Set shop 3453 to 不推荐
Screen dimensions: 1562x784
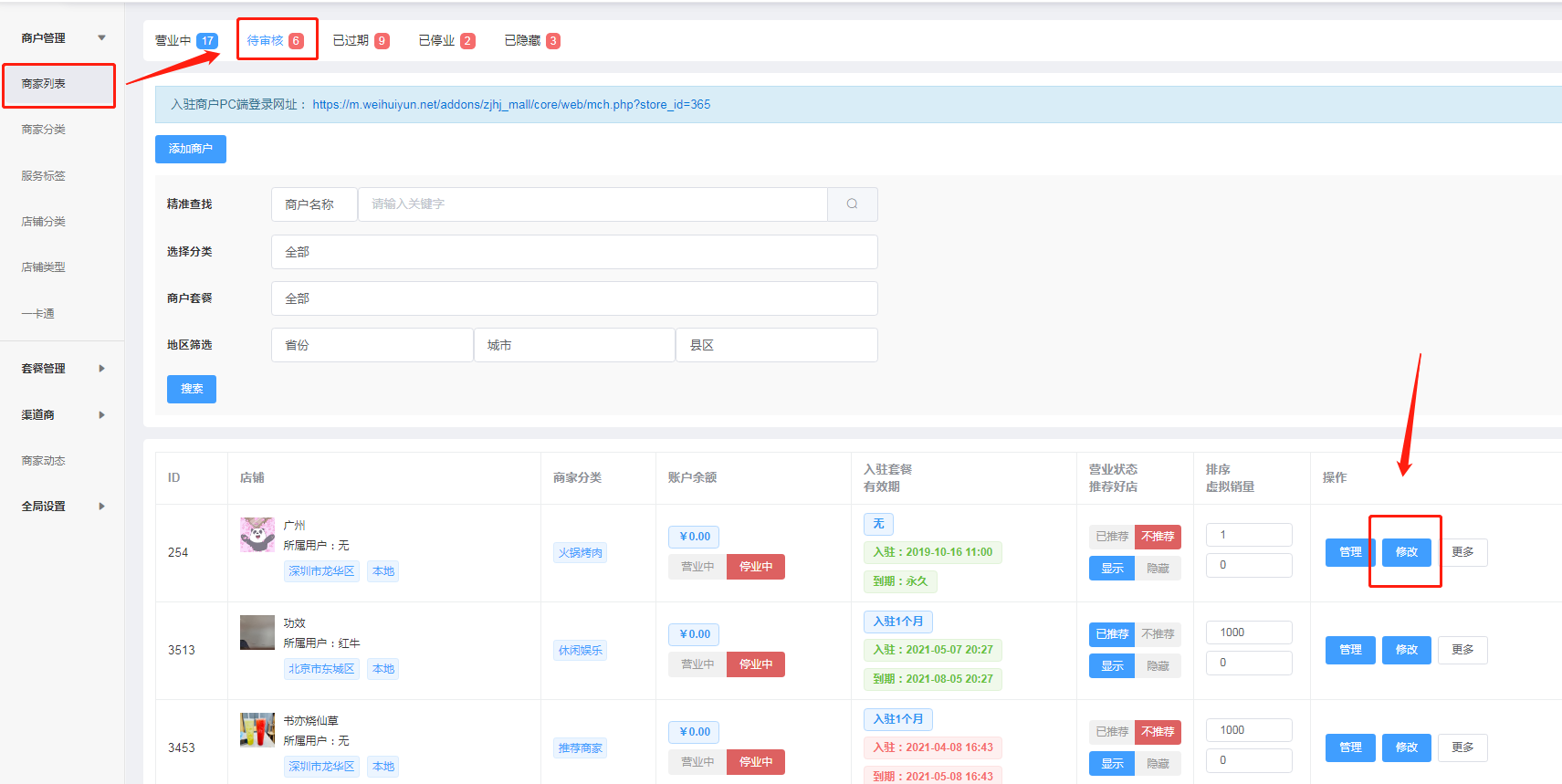(x=1158, y=732)
